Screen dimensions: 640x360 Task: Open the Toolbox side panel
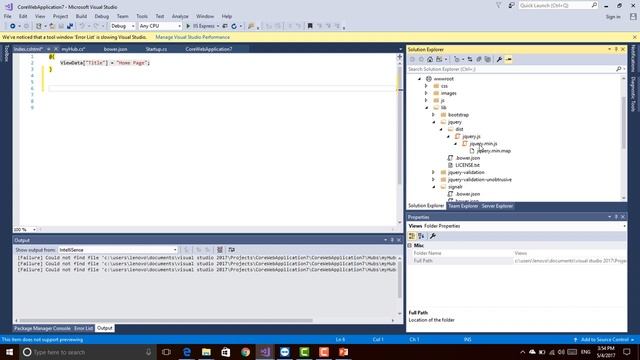point(6,54)
